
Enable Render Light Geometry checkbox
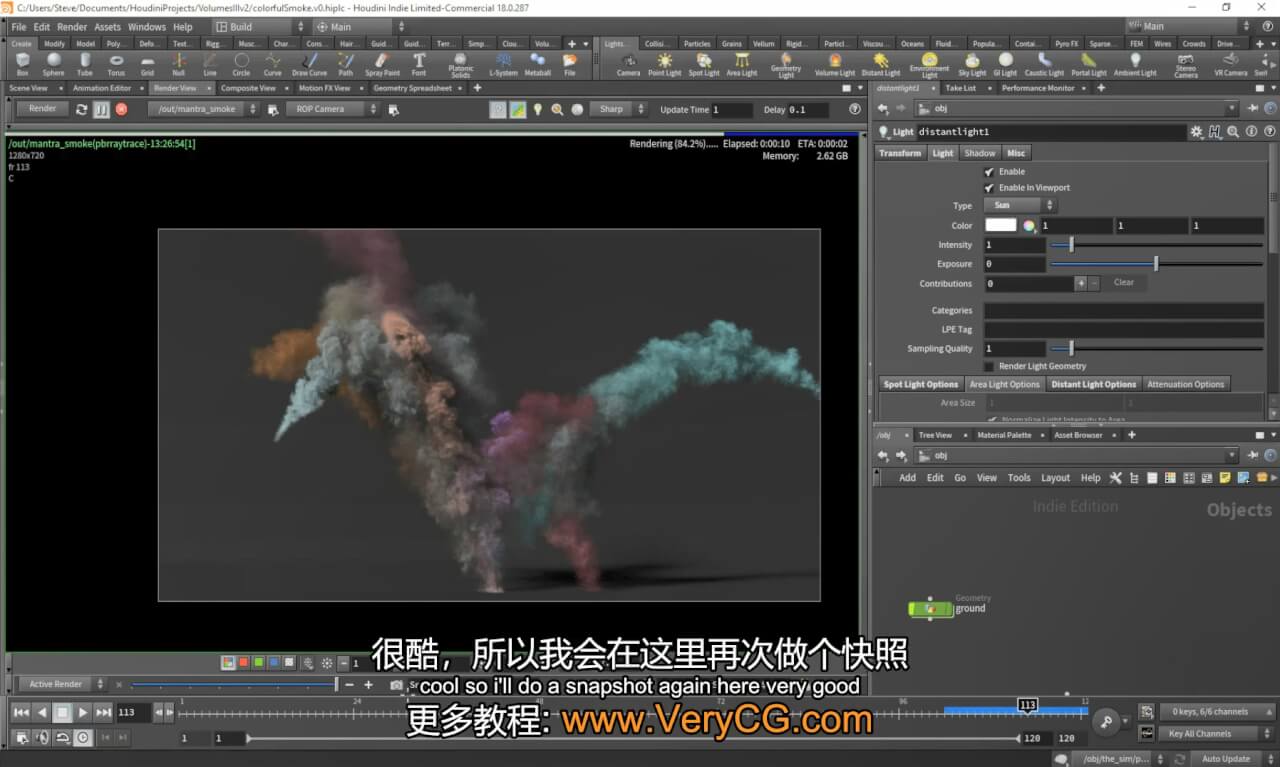point(989,366)
